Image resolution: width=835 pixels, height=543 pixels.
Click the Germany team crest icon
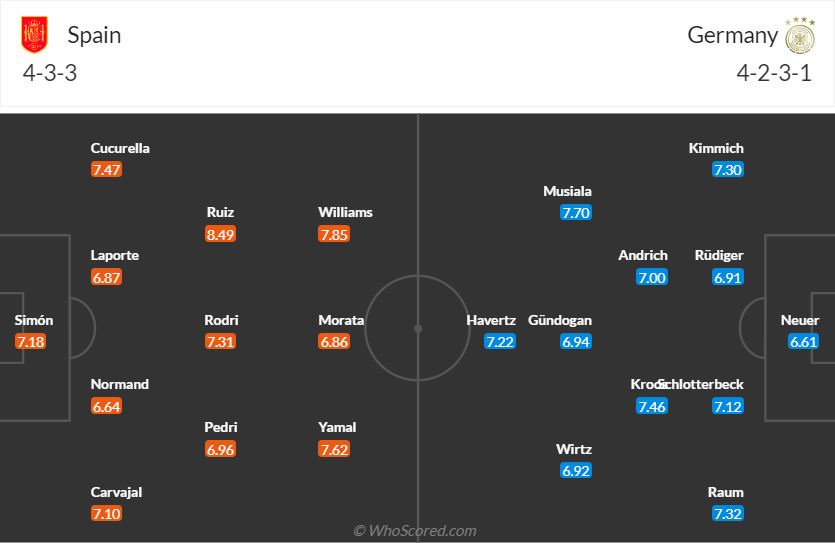point(800,35)
